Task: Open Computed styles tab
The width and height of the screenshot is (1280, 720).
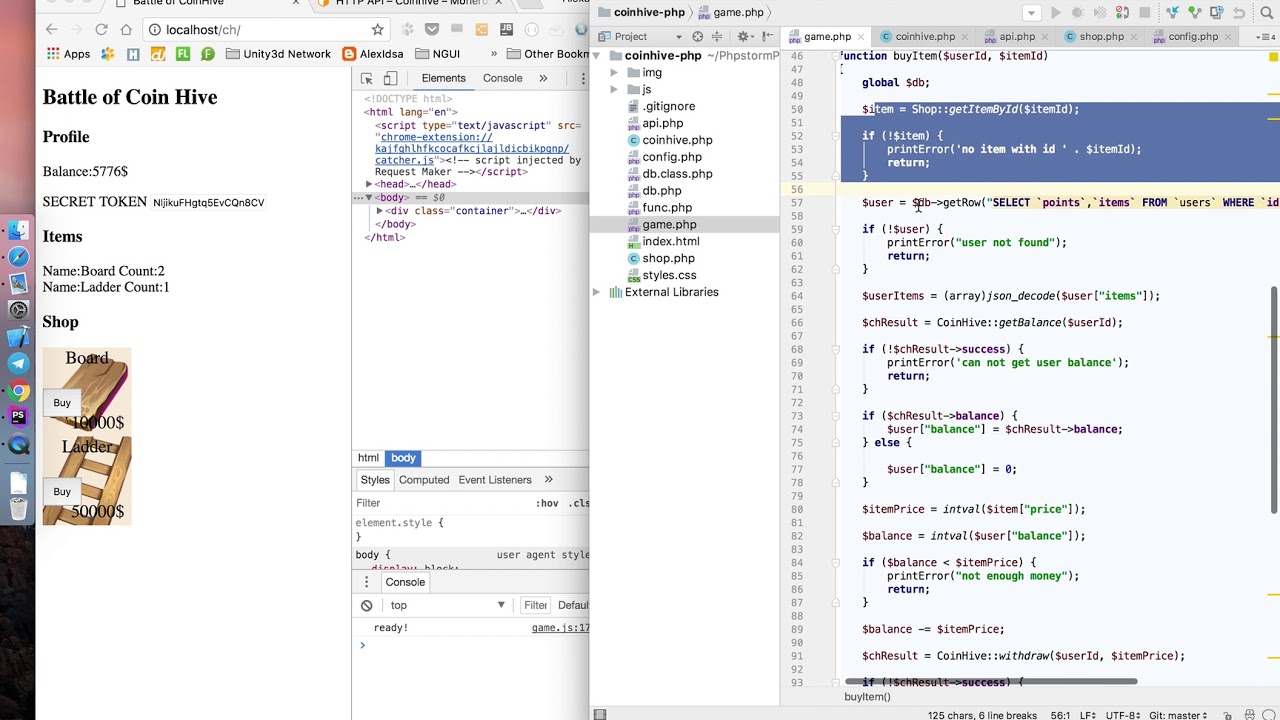Action: (x=424, y=480)
